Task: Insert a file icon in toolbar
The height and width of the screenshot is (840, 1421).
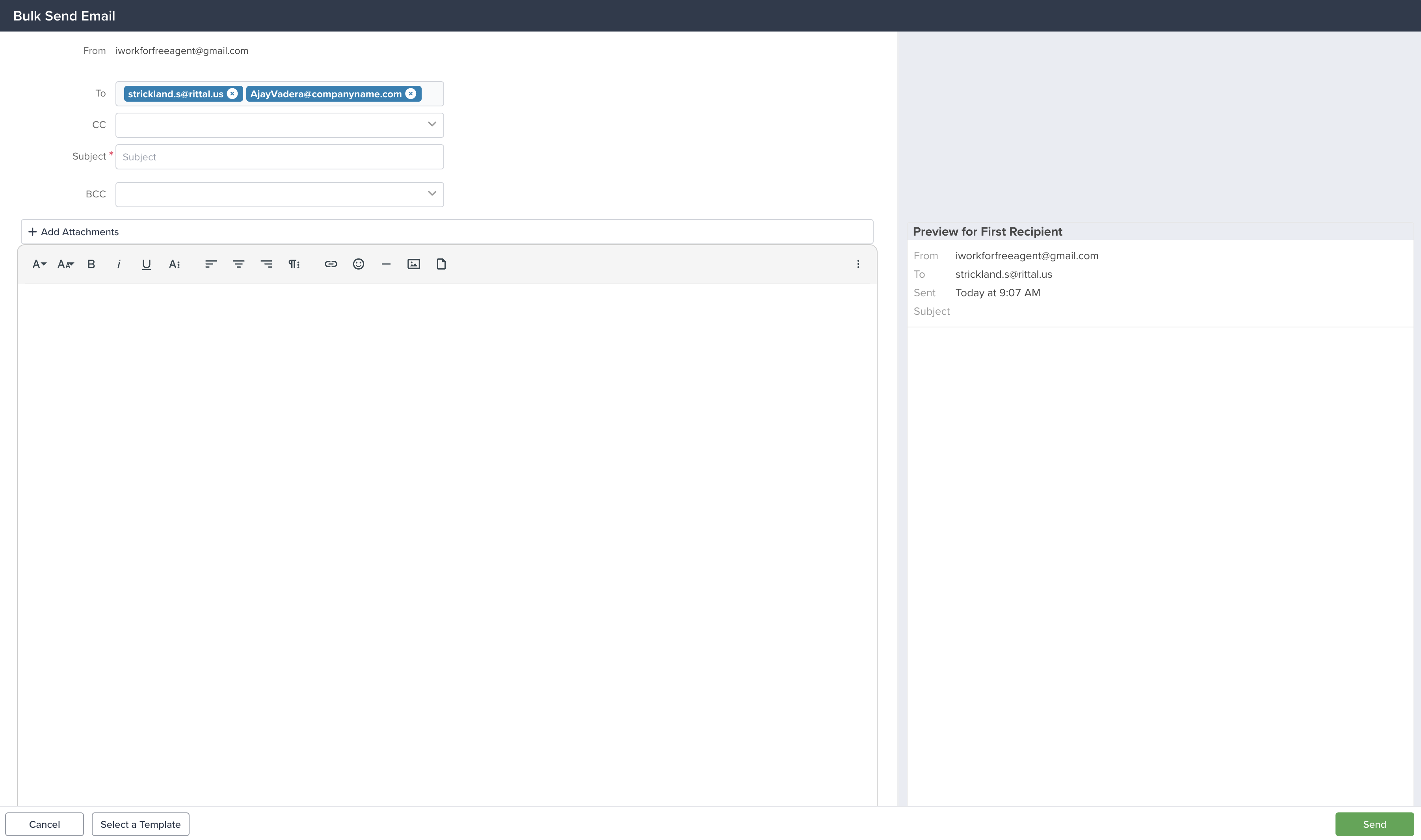Action: [442, 264]
